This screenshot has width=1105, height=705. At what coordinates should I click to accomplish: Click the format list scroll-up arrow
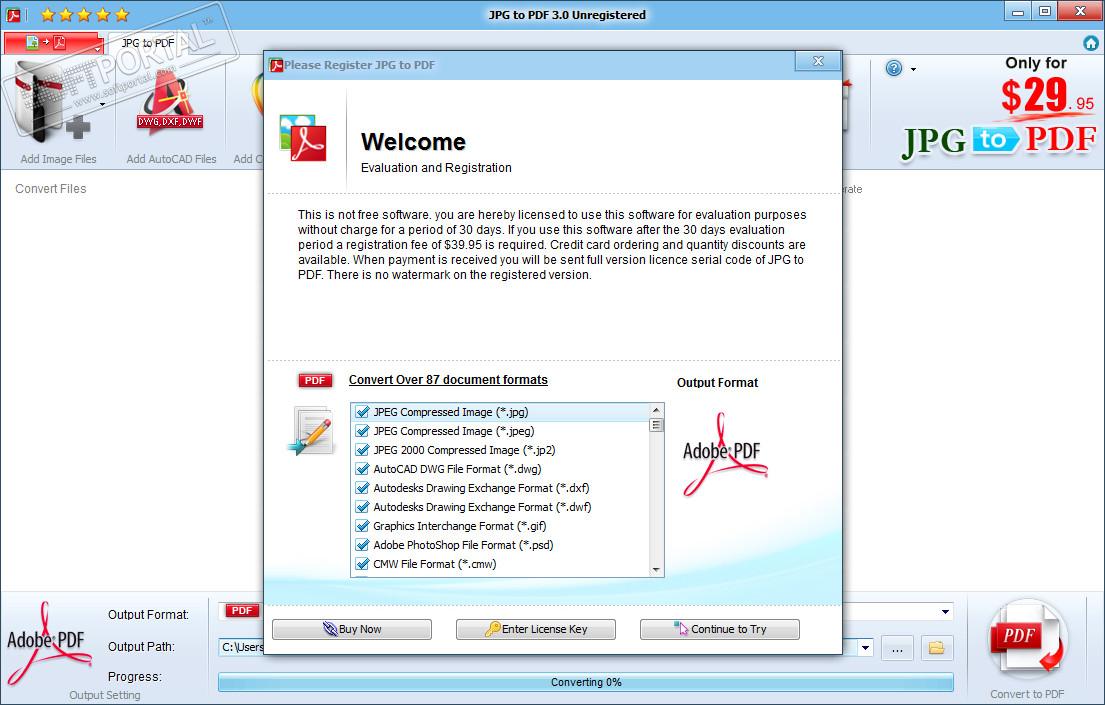[656, 410]
